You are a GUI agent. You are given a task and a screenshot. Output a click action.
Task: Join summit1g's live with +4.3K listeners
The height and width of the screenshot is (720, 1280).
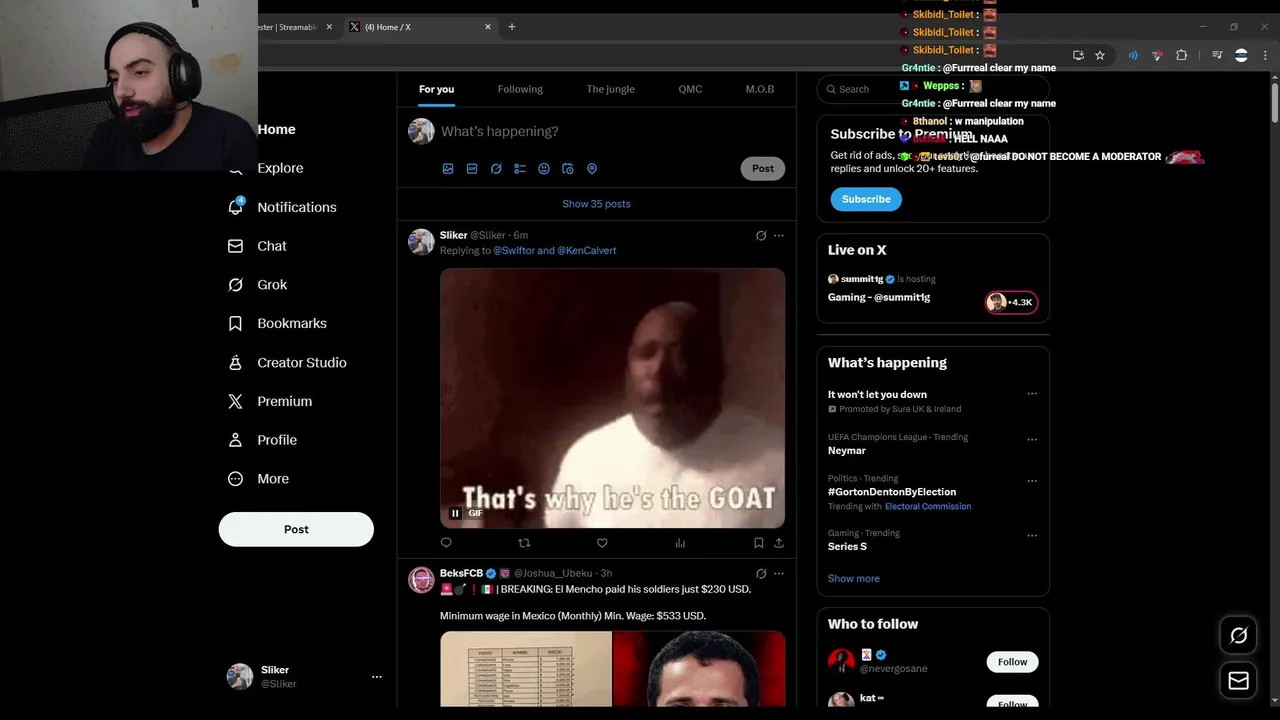pyautogui.click(x=1012, y=302)
